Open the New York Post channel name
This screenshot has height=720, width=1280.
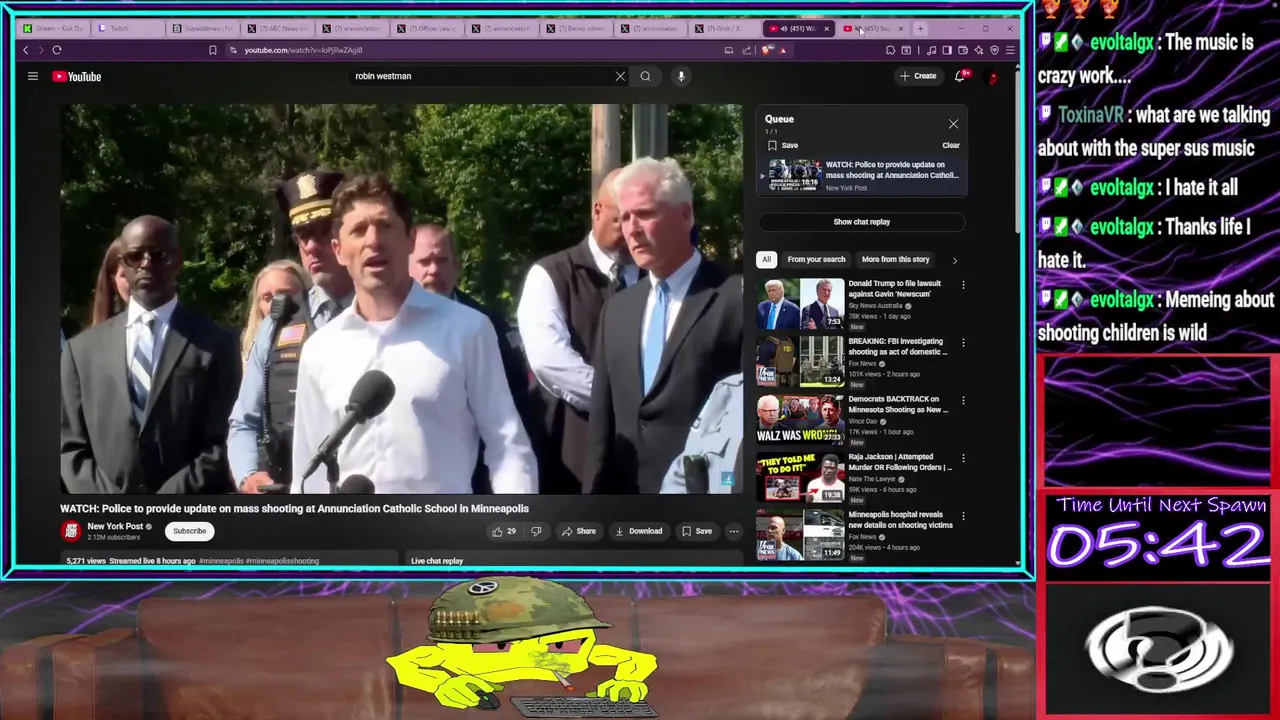(x=115, y=526)
